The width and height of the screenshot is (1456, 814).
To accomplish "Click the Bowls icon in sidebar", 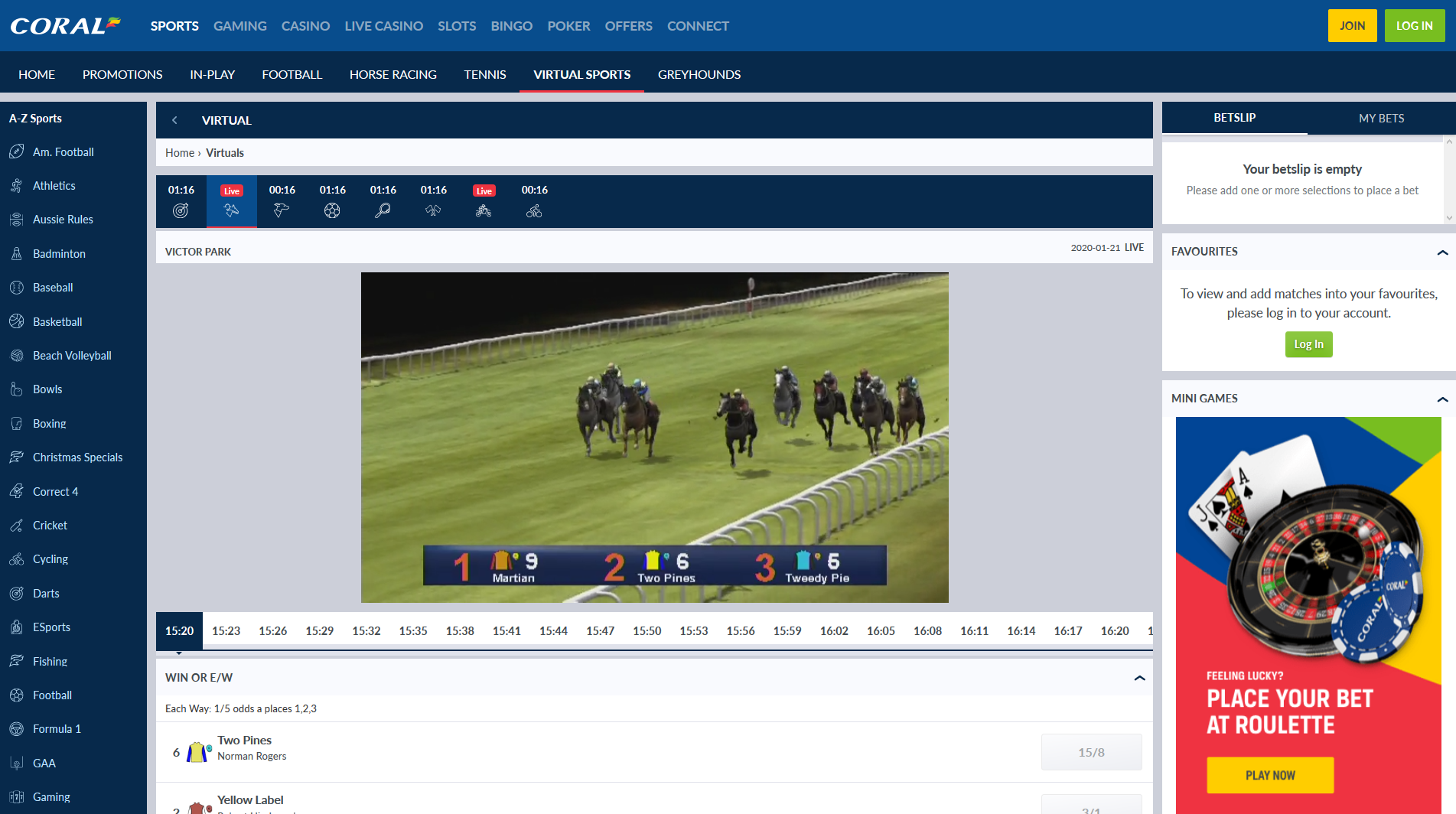I will tap(17, 389).
